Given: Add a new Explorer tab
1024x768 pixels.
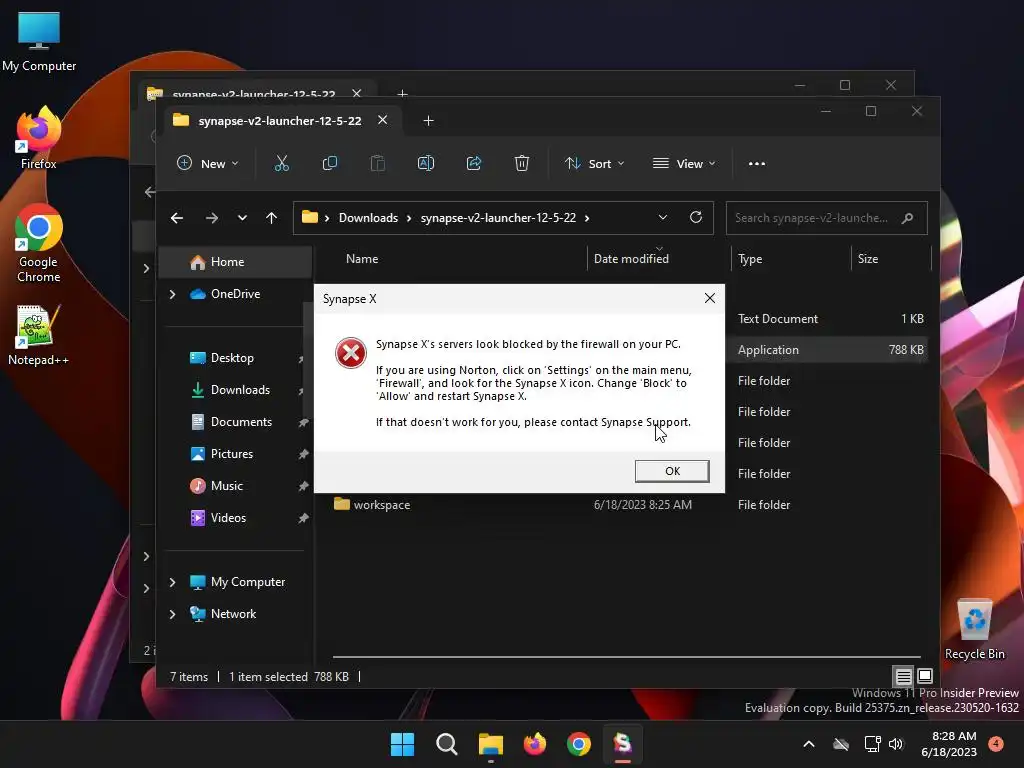Looking at the screenshot, I should [x=428, y=121].
